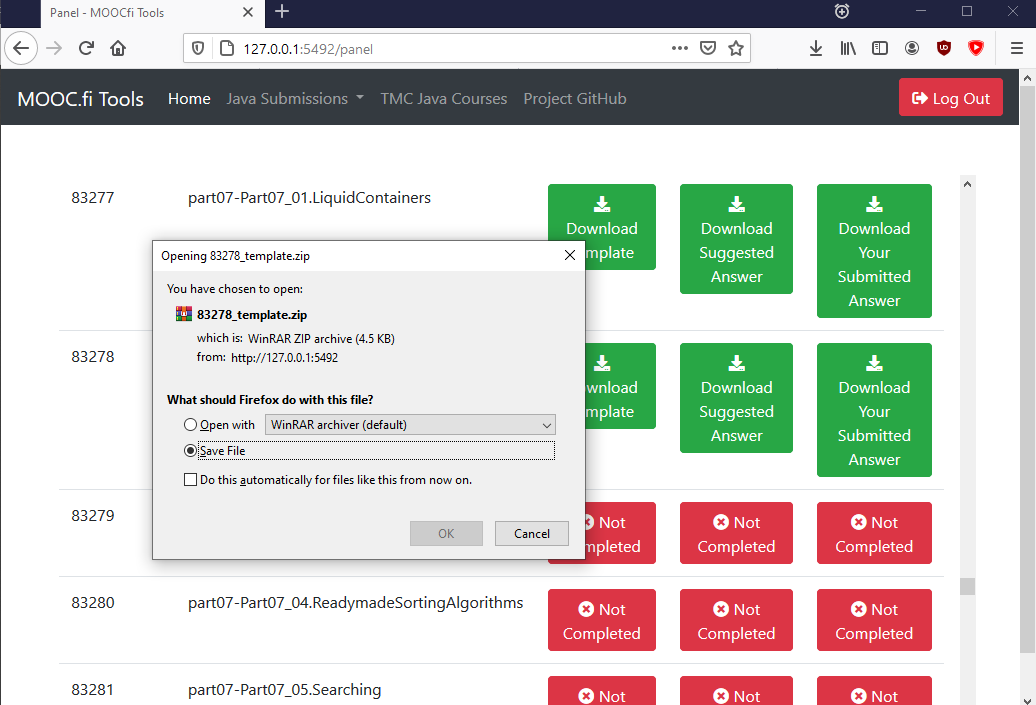Go back using browser back arrow

[x=21, y=48]
